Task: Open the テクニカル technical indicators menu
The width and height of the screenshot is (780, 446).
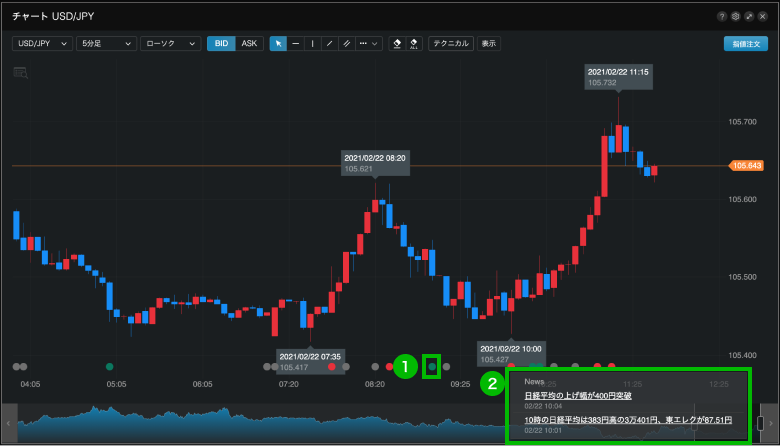Action: pyautogui.click(x=451, y=44)
